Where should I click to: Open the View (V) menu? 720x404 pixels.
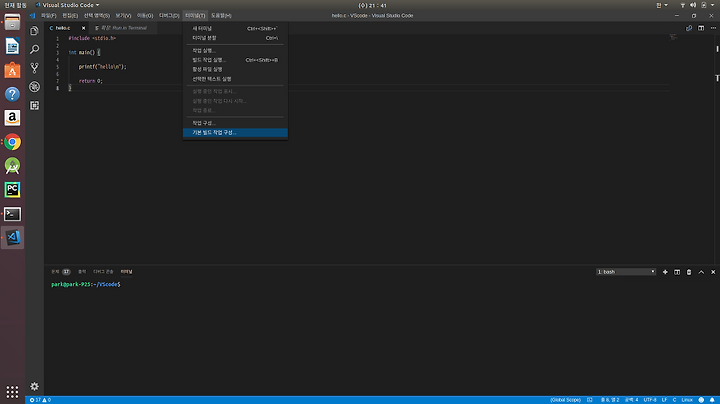123,16
